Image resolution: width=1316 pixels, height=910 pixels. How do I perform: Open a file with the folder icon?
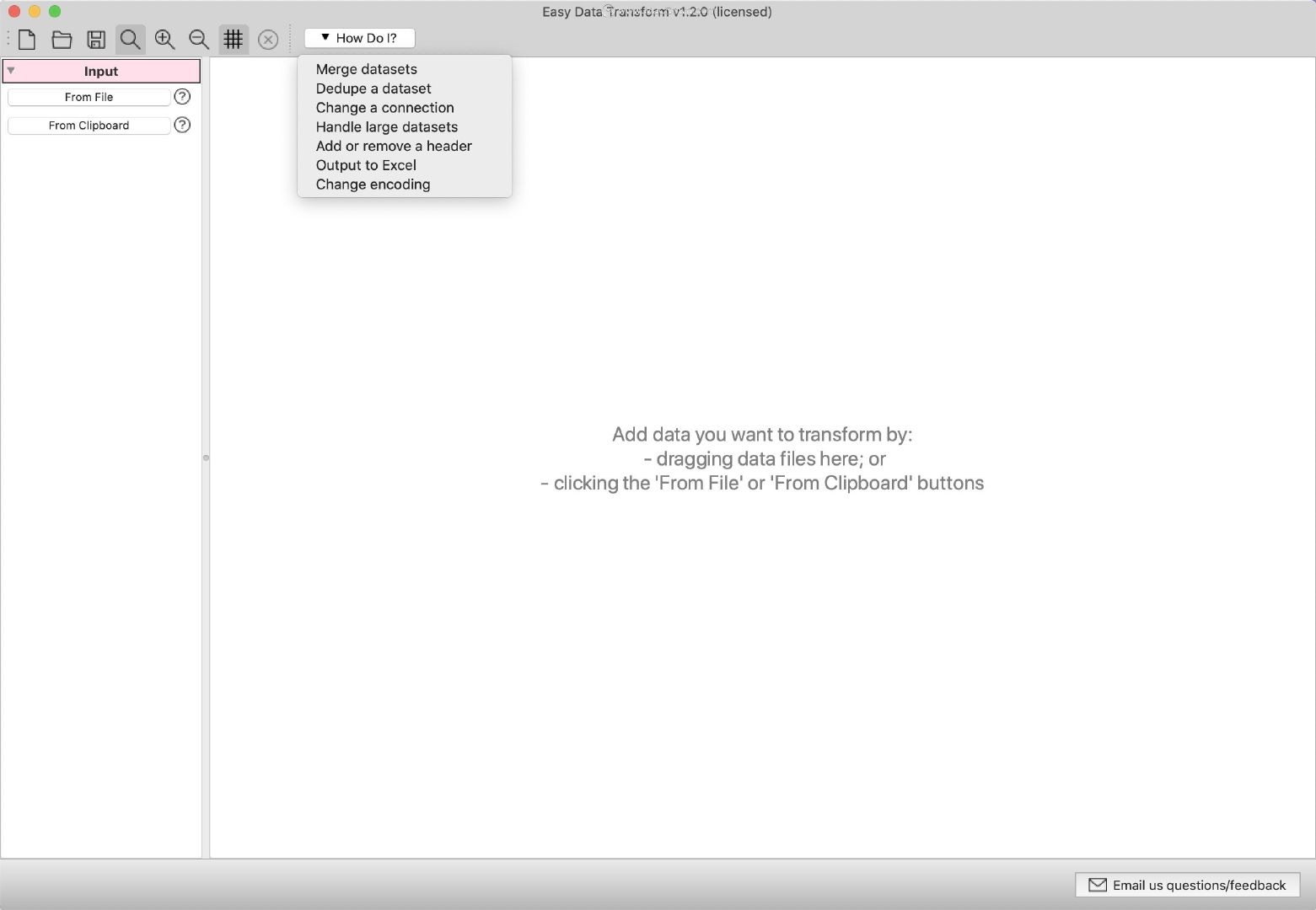coord(62,39)
